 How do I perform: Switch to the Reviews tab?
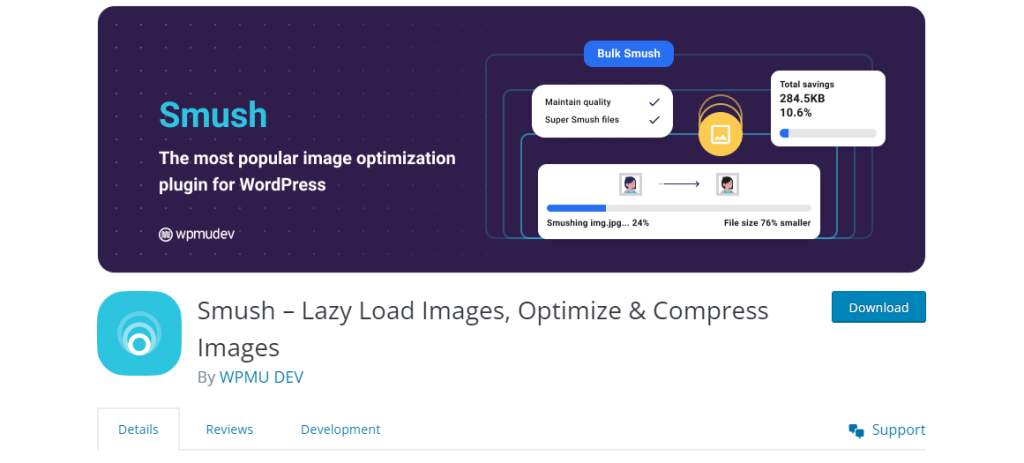coord(229,430)
